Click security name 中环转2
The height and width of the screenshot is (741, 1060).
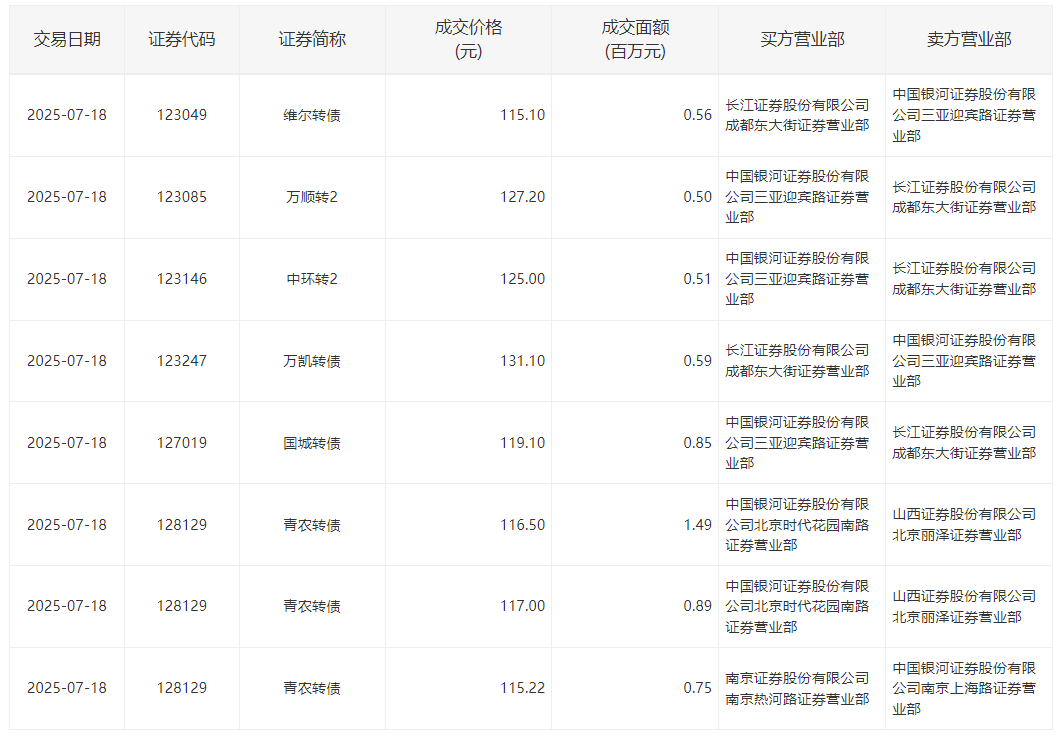312,279
